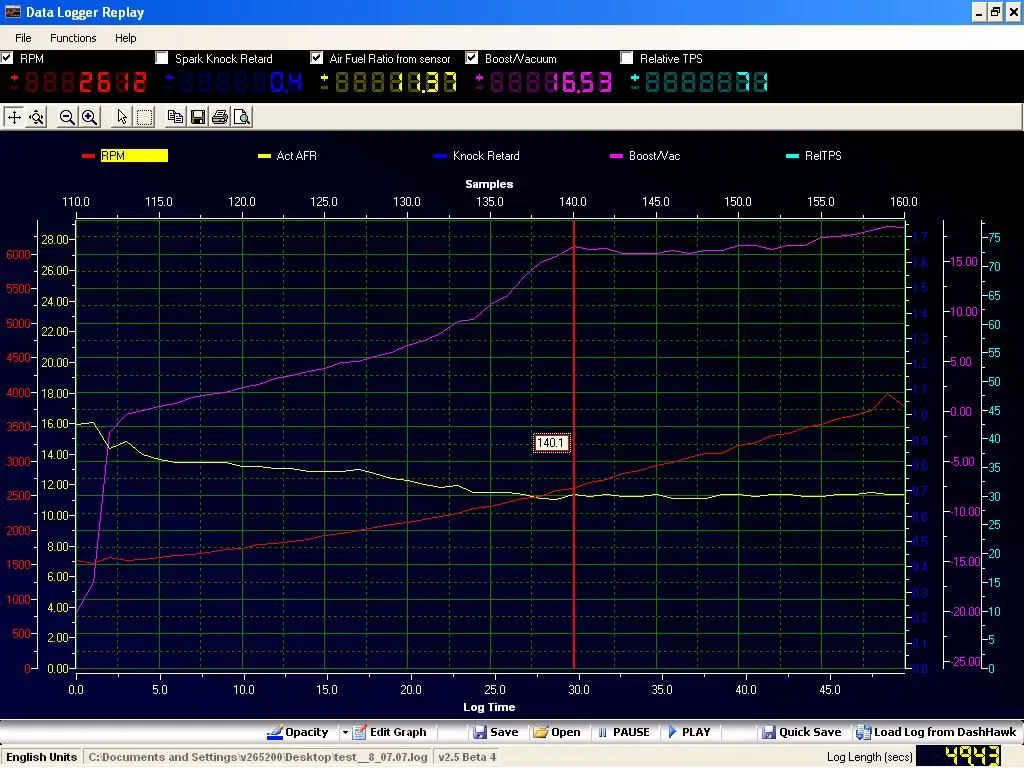Pause the log replay

[623, 732]
